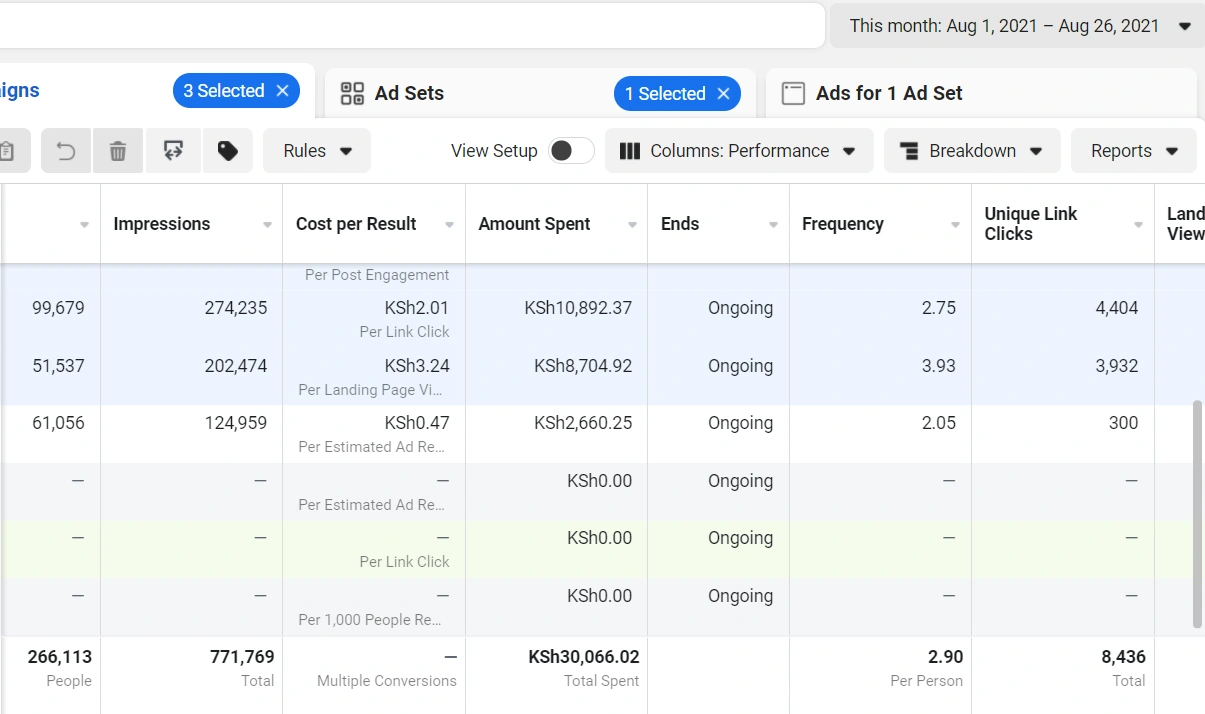
Task: Sort by Ends header
Action: tap(680, 224)
